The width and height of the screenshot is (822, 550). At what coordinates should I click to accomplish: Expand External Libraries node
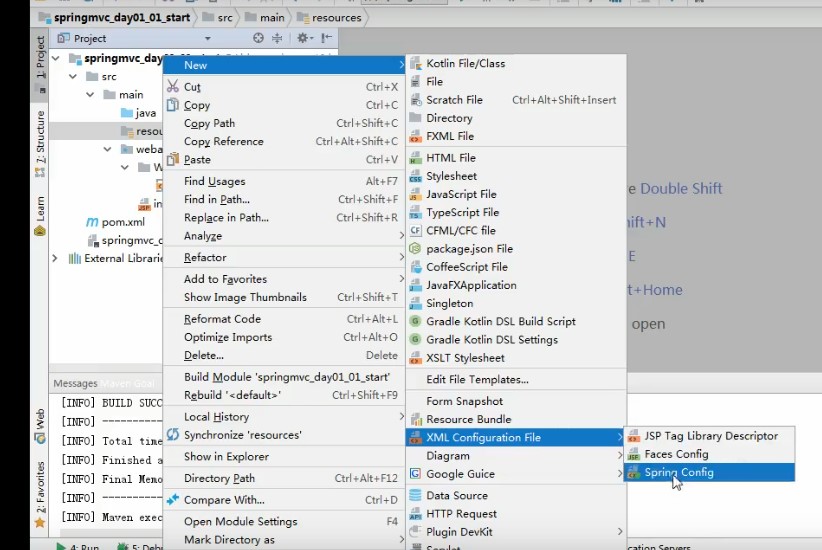pyautogui.click(x=55, y=258)
